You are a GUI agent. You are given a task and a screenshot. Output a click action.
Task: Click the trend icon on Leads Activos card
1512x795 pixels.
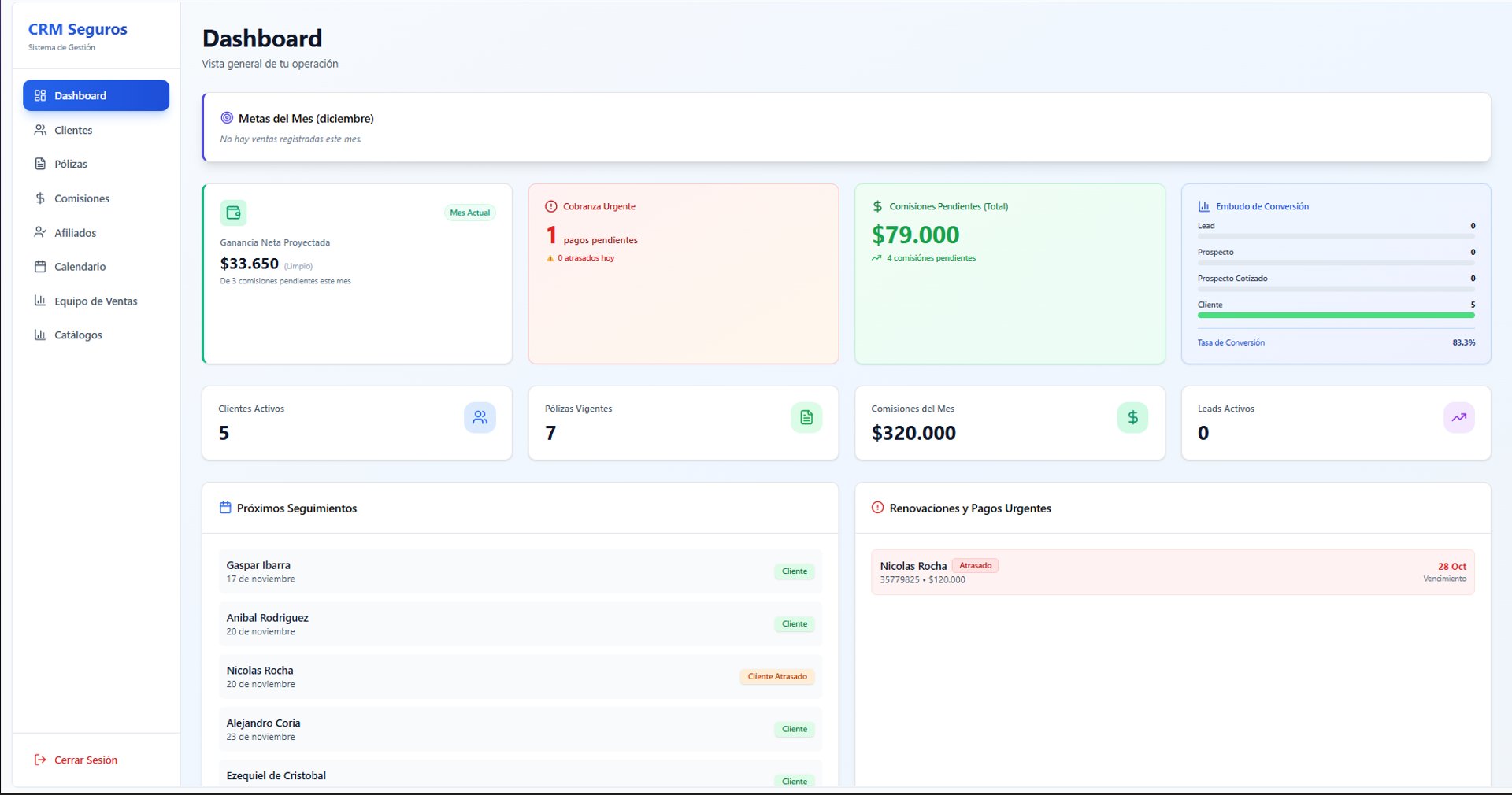pyautogui.click(x=1459, y=418)
